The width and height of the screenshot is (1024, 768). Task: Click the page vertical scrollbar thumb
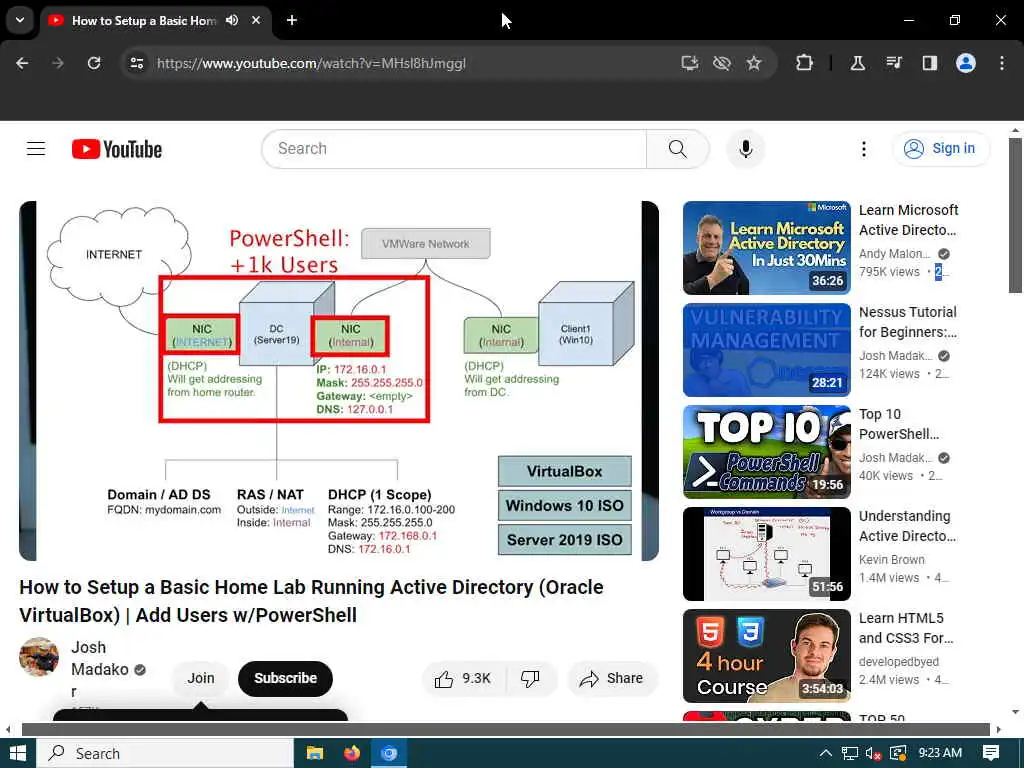pos(1015,216)
